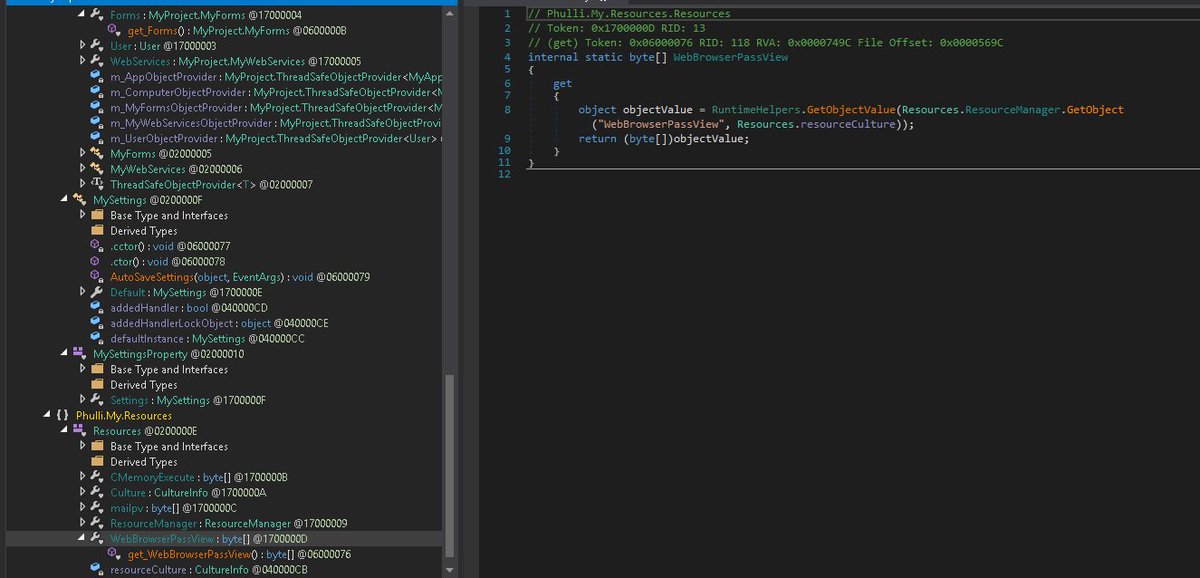Select Base Type and Interfaces under MySettingsProperty

[x=169, y=369]
